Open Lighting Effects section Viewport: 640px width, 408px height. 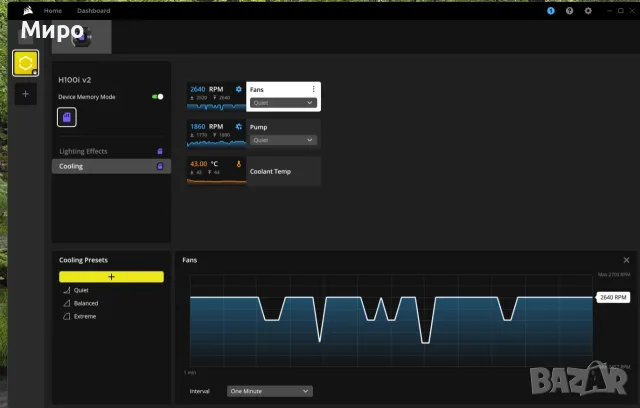click(111, 151)
